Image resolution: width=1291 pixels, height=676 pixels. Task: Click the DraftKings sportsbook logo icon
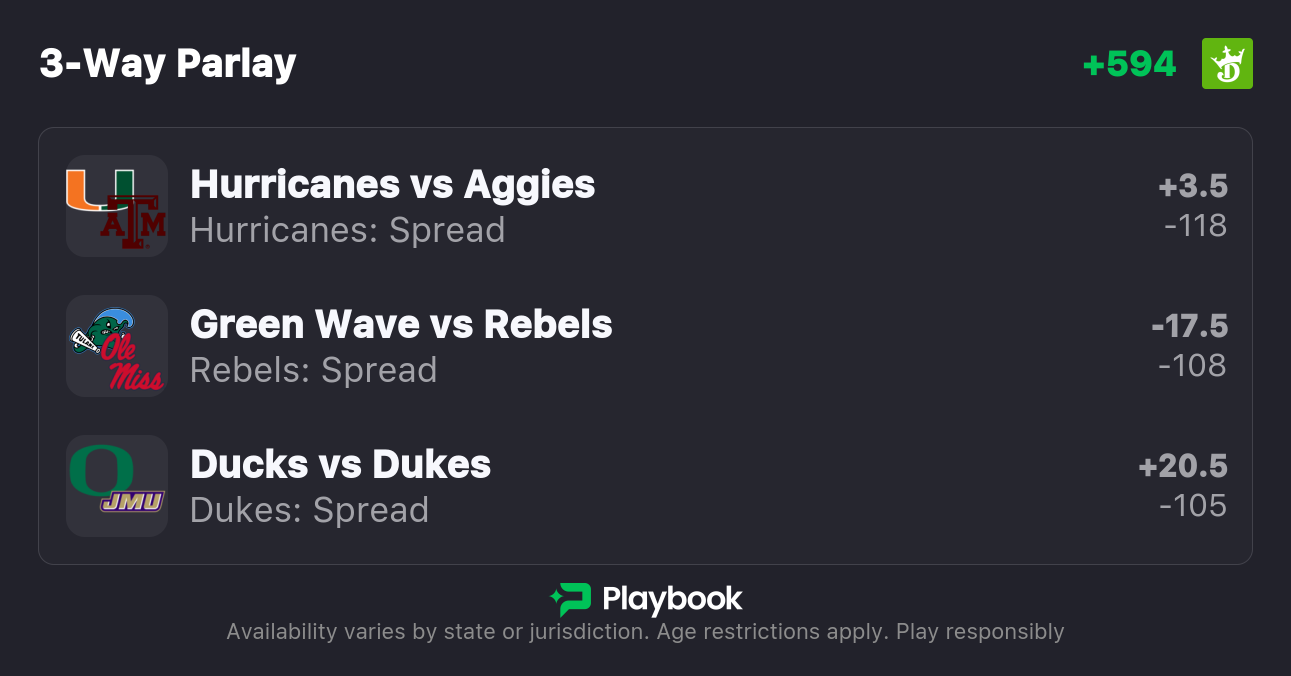click(1226, 64)
